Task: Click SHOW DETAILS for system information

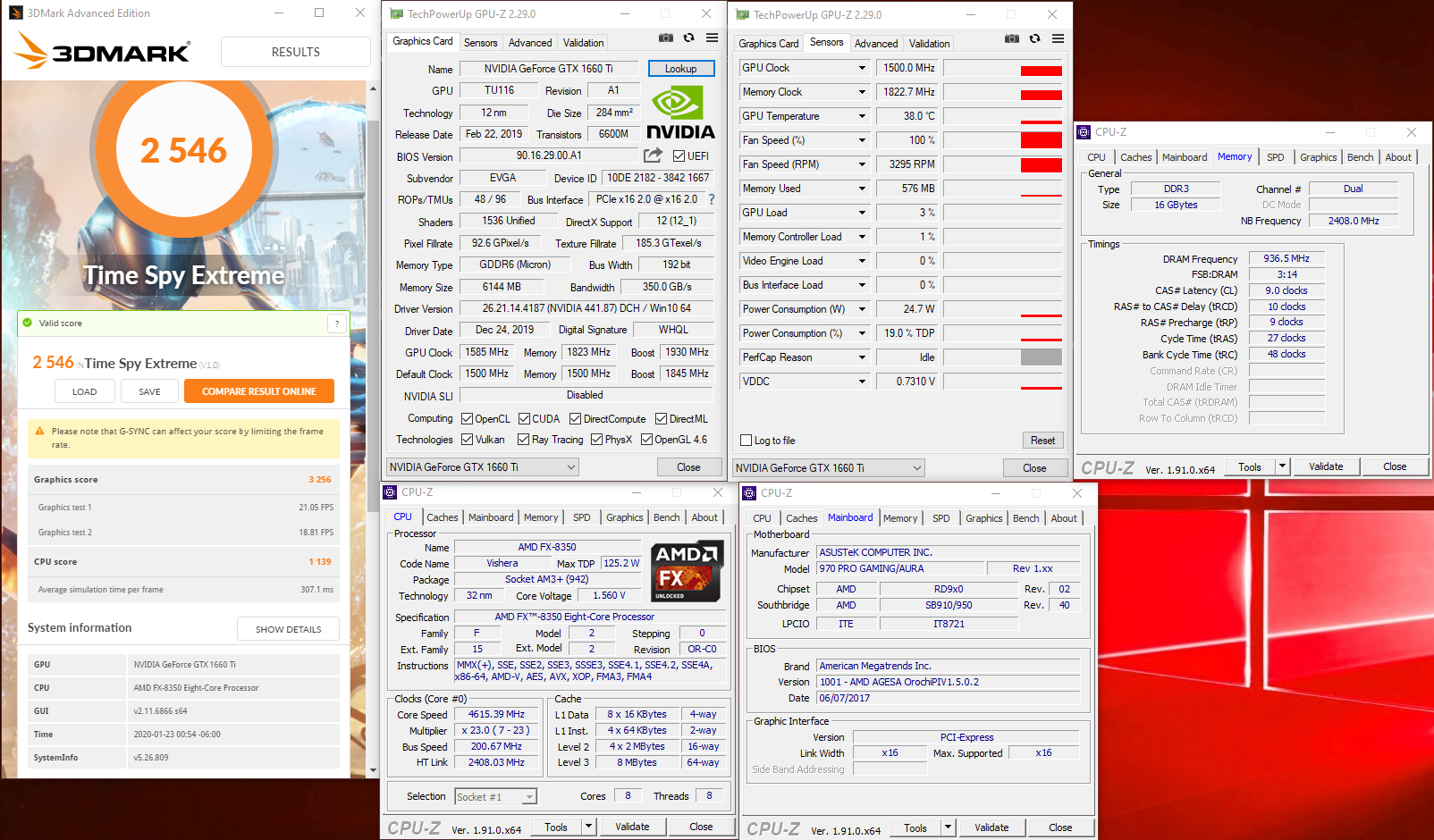Action: [x=289, y=629]
